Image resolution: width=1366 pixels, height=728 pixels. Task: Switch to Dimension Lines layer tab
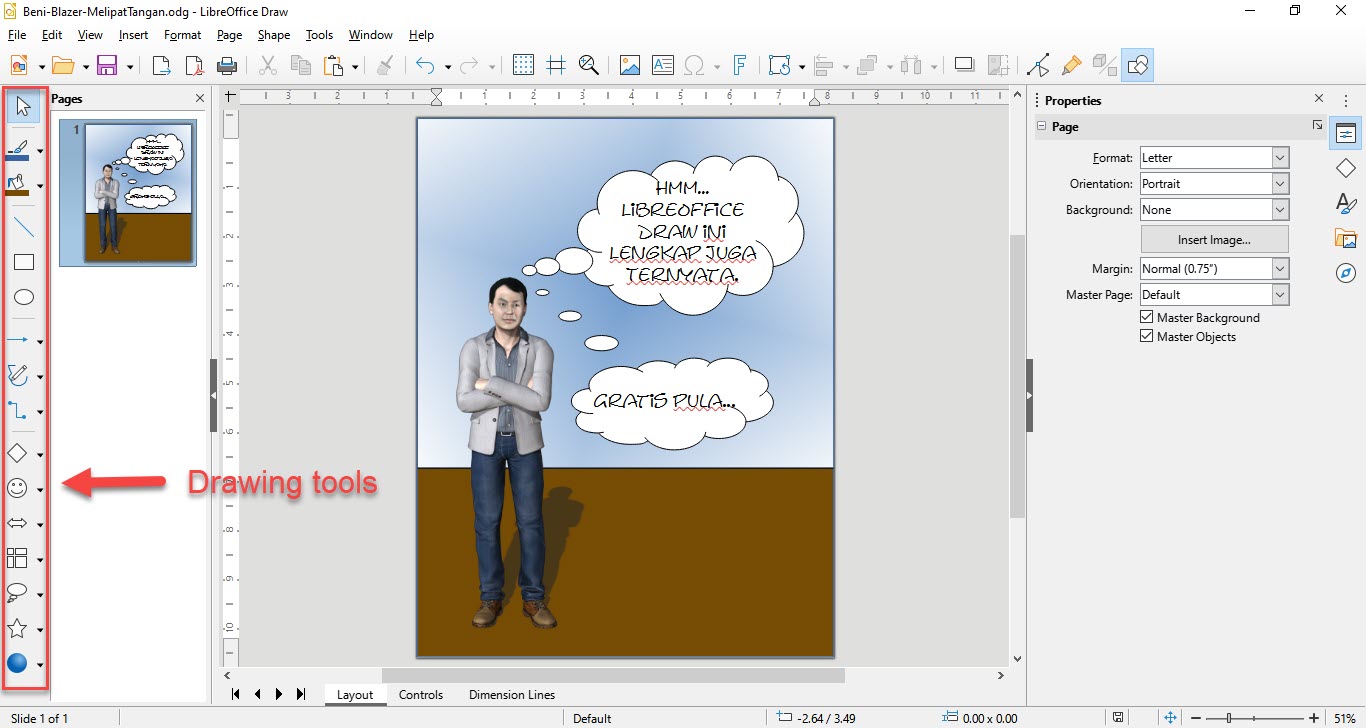(512, 695)
